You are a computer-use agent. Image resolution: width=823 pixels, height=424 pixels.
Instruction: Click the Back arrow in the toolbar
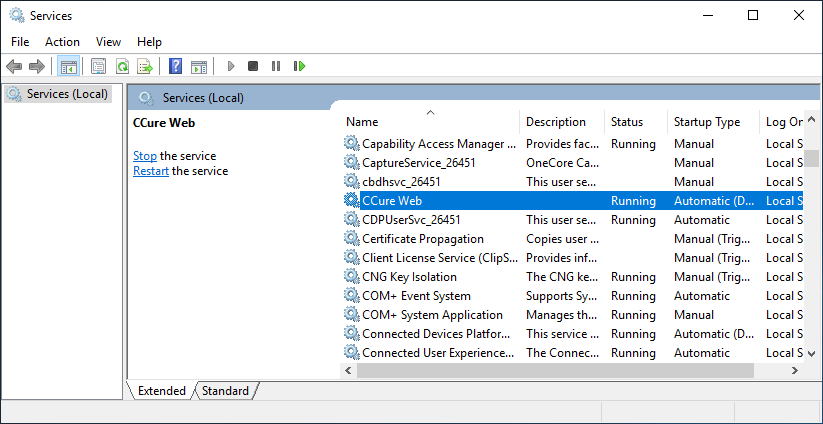(14, 66)
